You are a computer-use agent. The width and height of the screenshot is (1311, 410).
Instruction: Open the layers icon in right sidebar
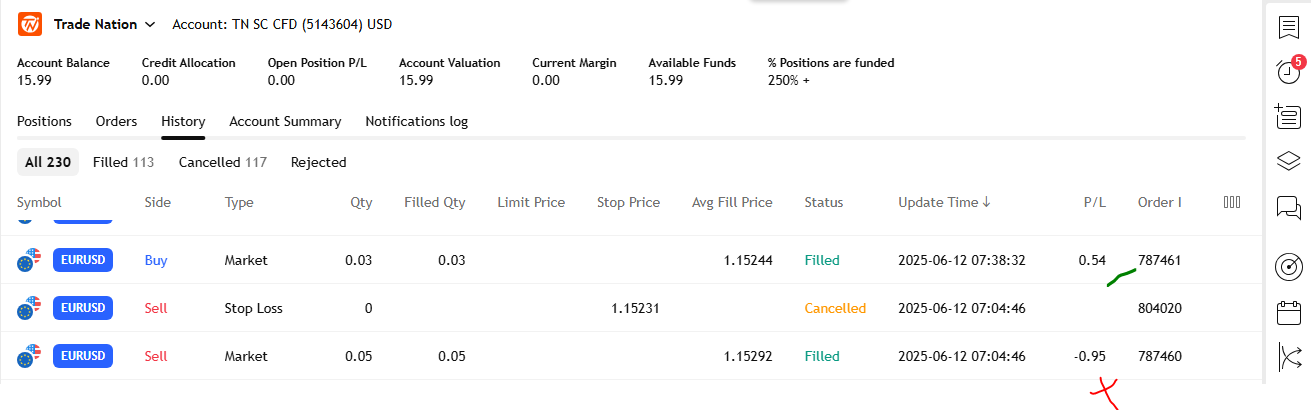coord(1289,161)
